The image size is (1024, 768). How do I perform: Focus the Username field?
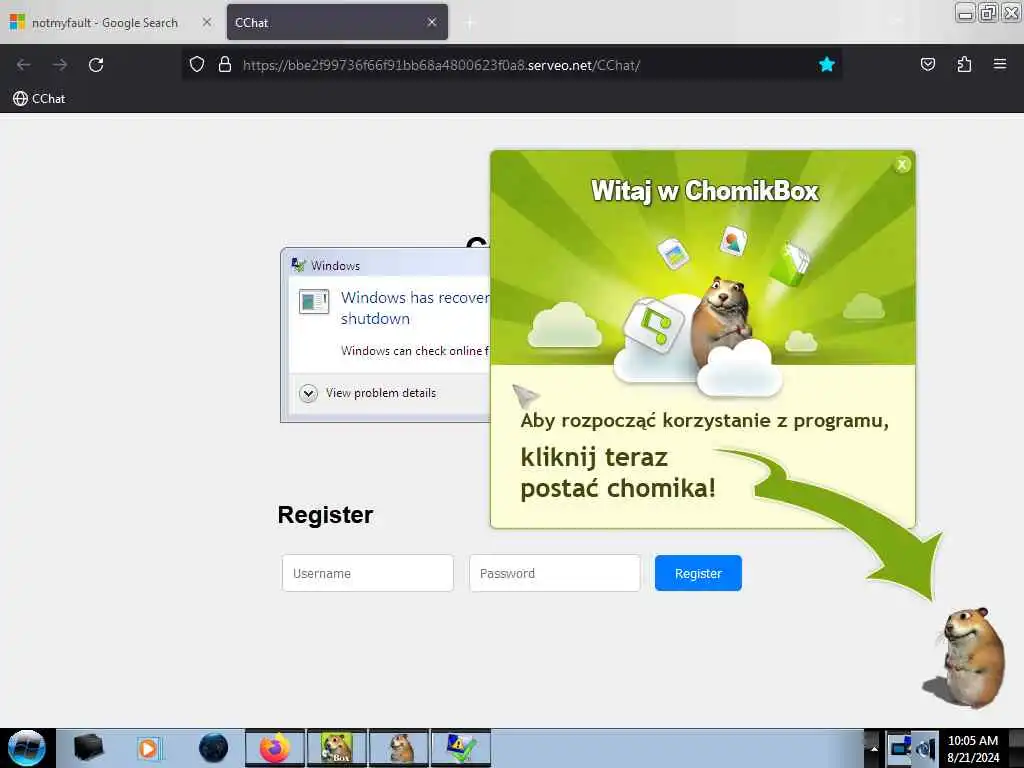[x=368, y=573]
